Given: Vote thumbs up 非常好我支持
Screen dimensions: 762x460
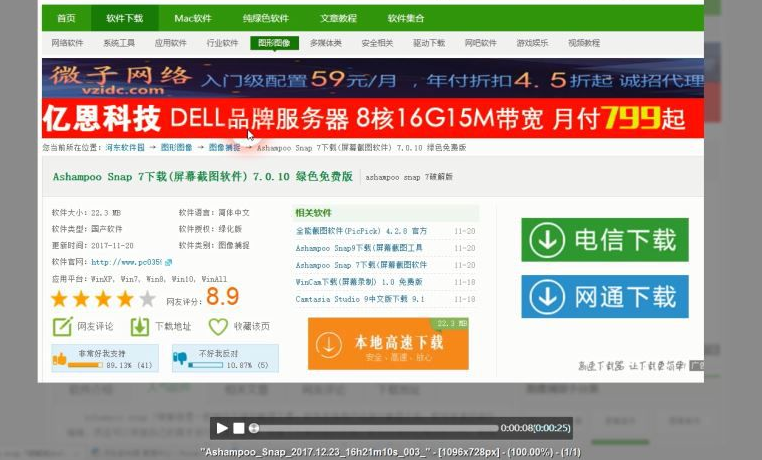Looking at the screenshot, I should 105,358.
